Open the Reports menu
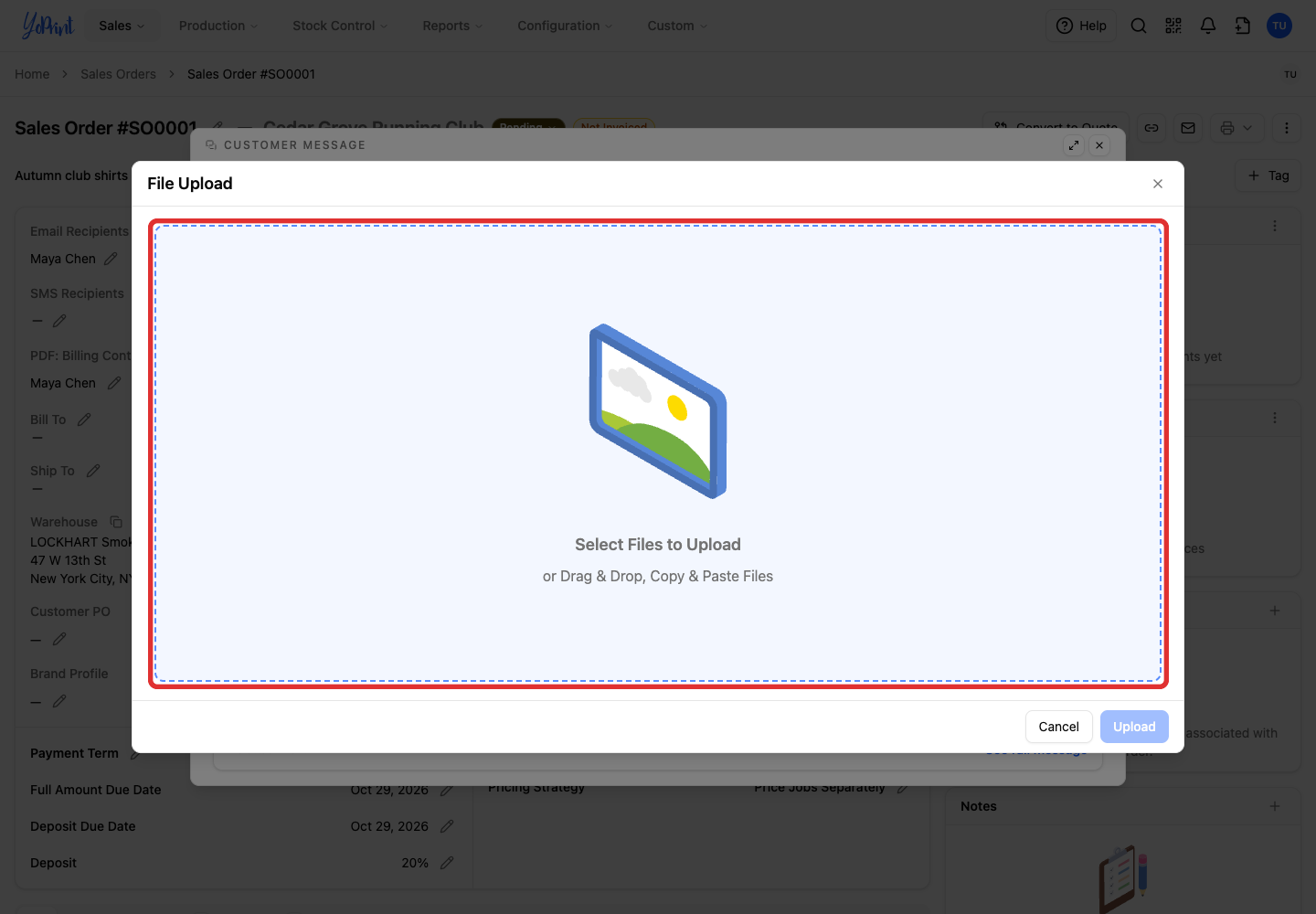The height and width of the screenshot is (914, 1316). pos(452,26)
